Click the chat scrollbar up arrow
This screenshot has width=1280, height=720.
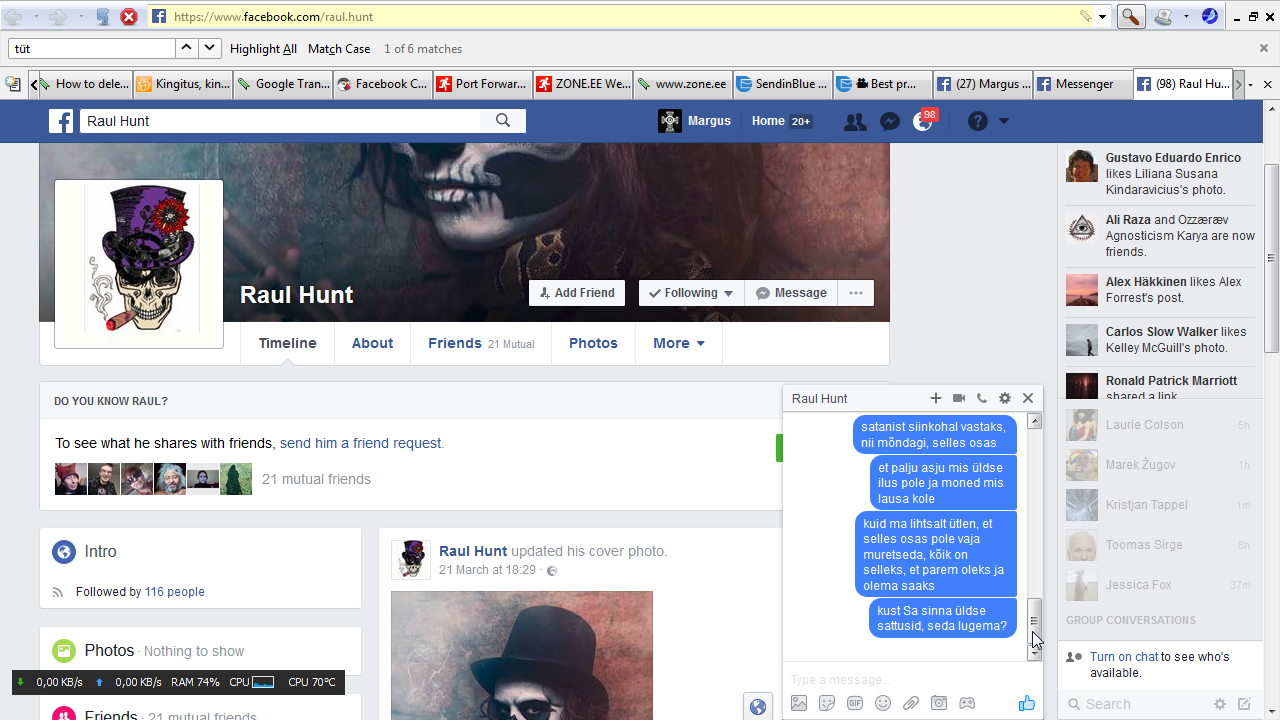point(1035,421)
